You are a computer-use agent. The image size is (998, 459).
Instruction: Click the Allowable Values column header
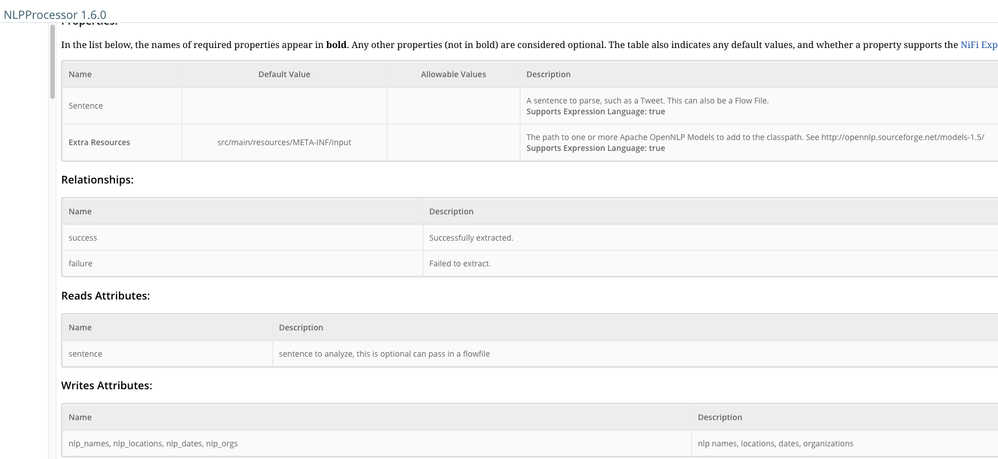click(x=453, y=74)
